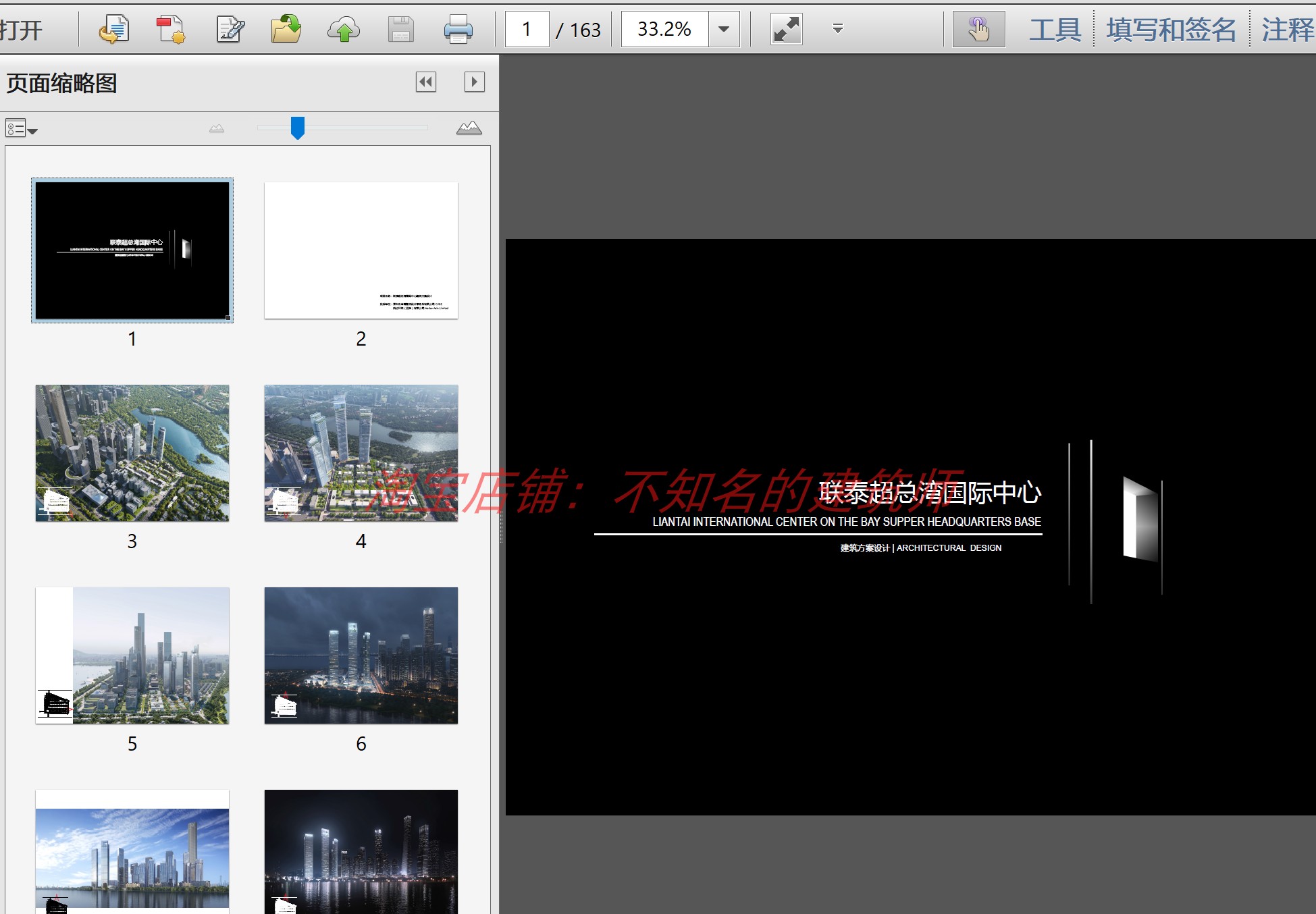
Task: Select page 5 thumbnail
Action: [x=132, y=655]
